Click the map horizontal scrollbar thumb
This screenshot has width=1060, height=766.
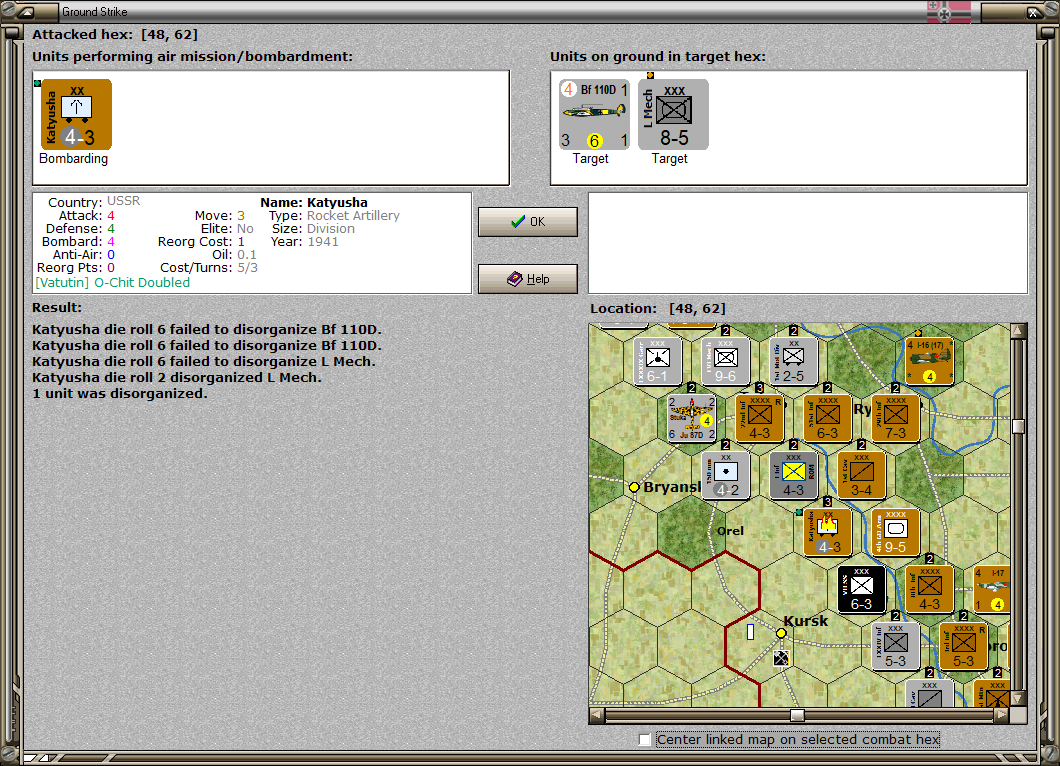798,715
